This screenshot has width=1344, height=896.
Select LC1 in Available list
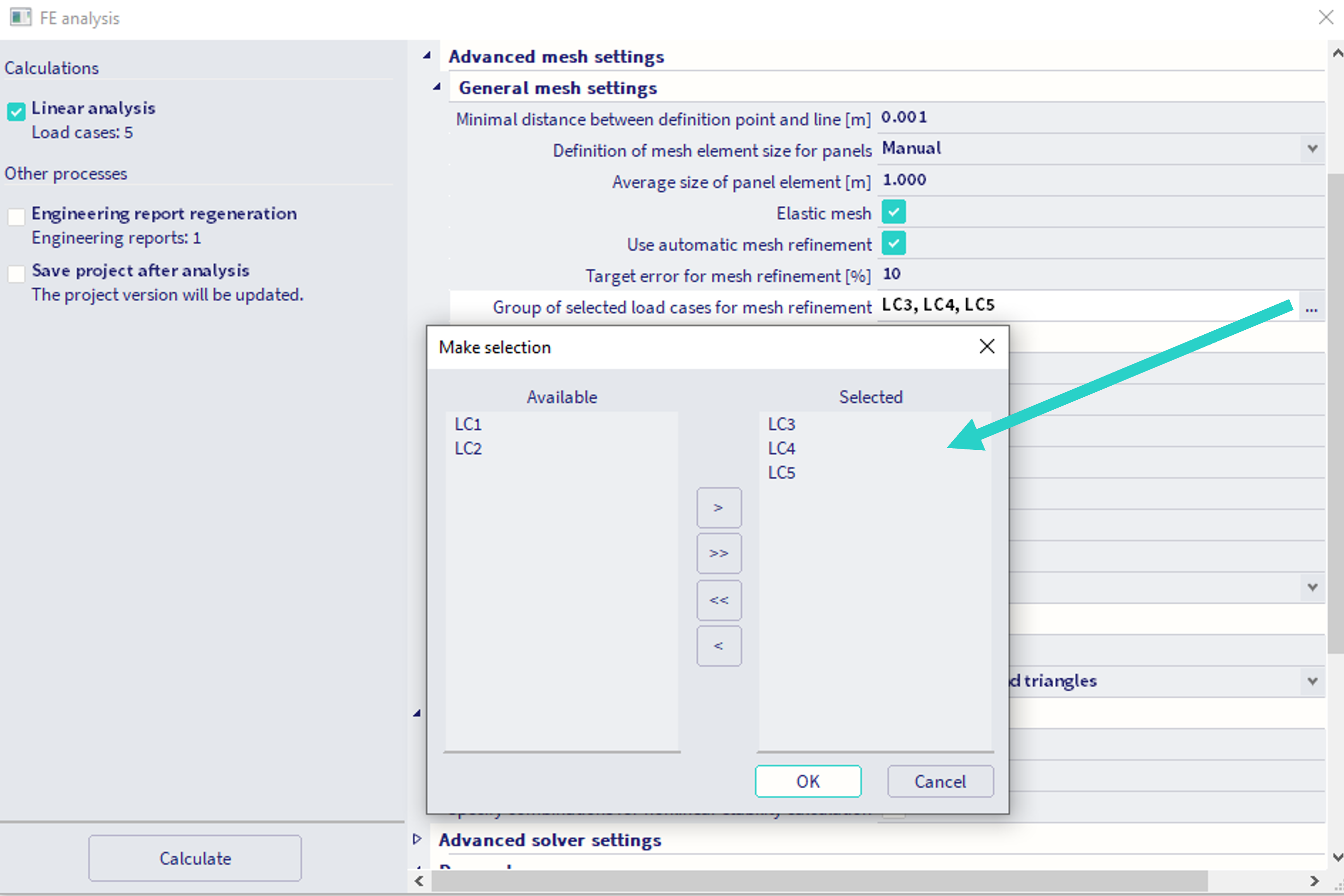click(468, 424)
